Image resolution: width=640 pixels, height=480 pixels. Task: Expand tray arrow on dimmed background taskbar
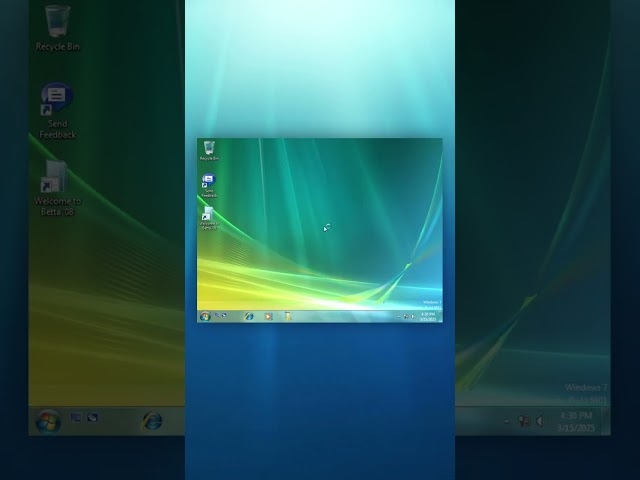[x=507, y=422]
